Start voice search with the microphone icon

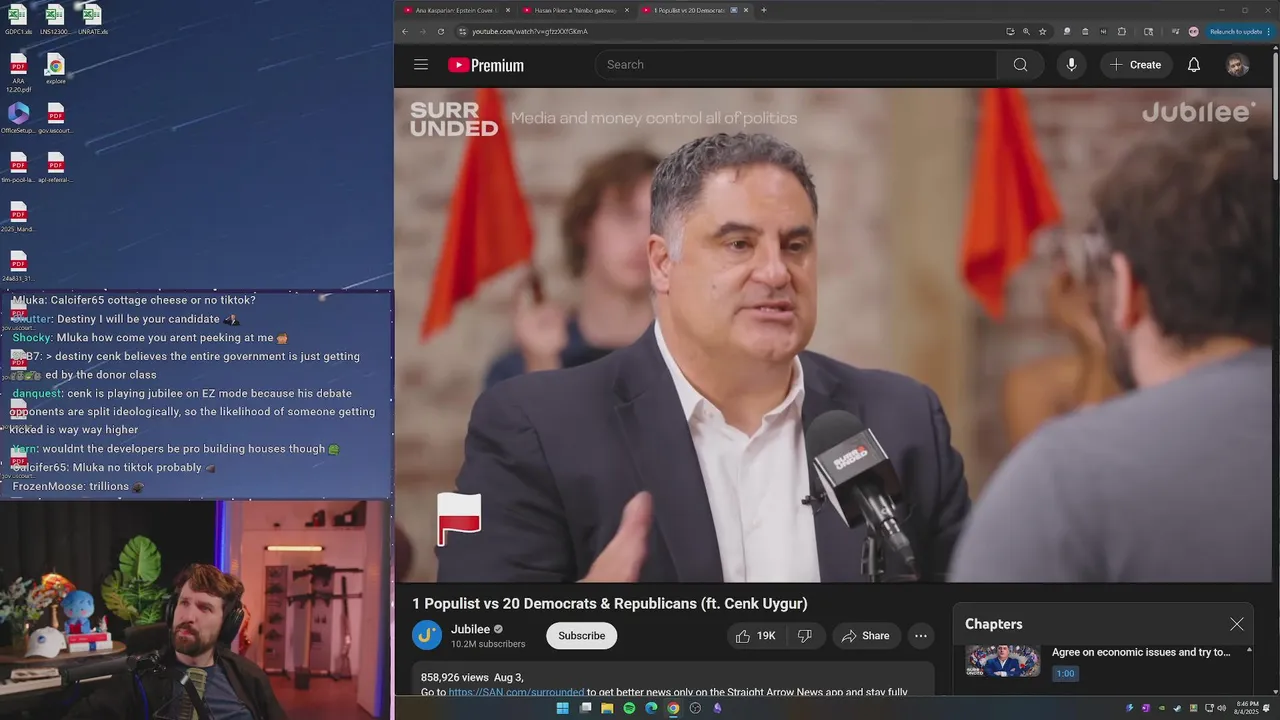(1071, 65)
